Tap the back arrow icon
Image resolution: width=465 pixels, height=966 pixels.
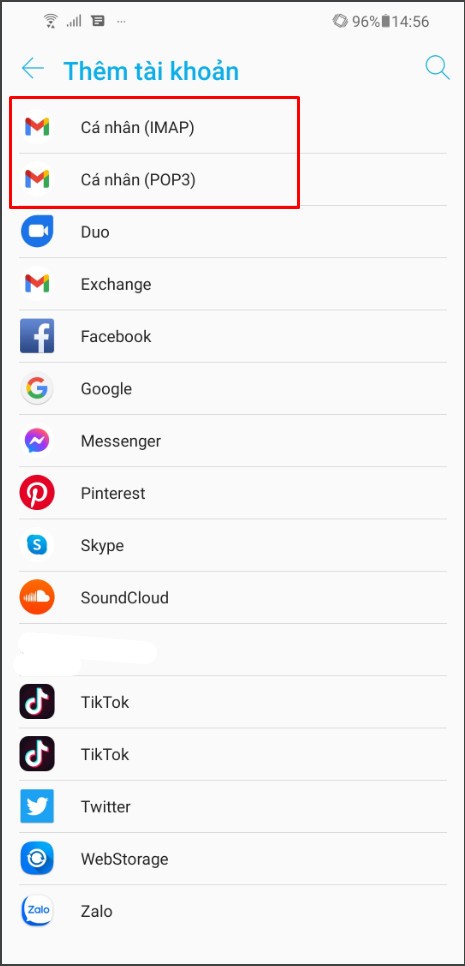click(33, 68)
